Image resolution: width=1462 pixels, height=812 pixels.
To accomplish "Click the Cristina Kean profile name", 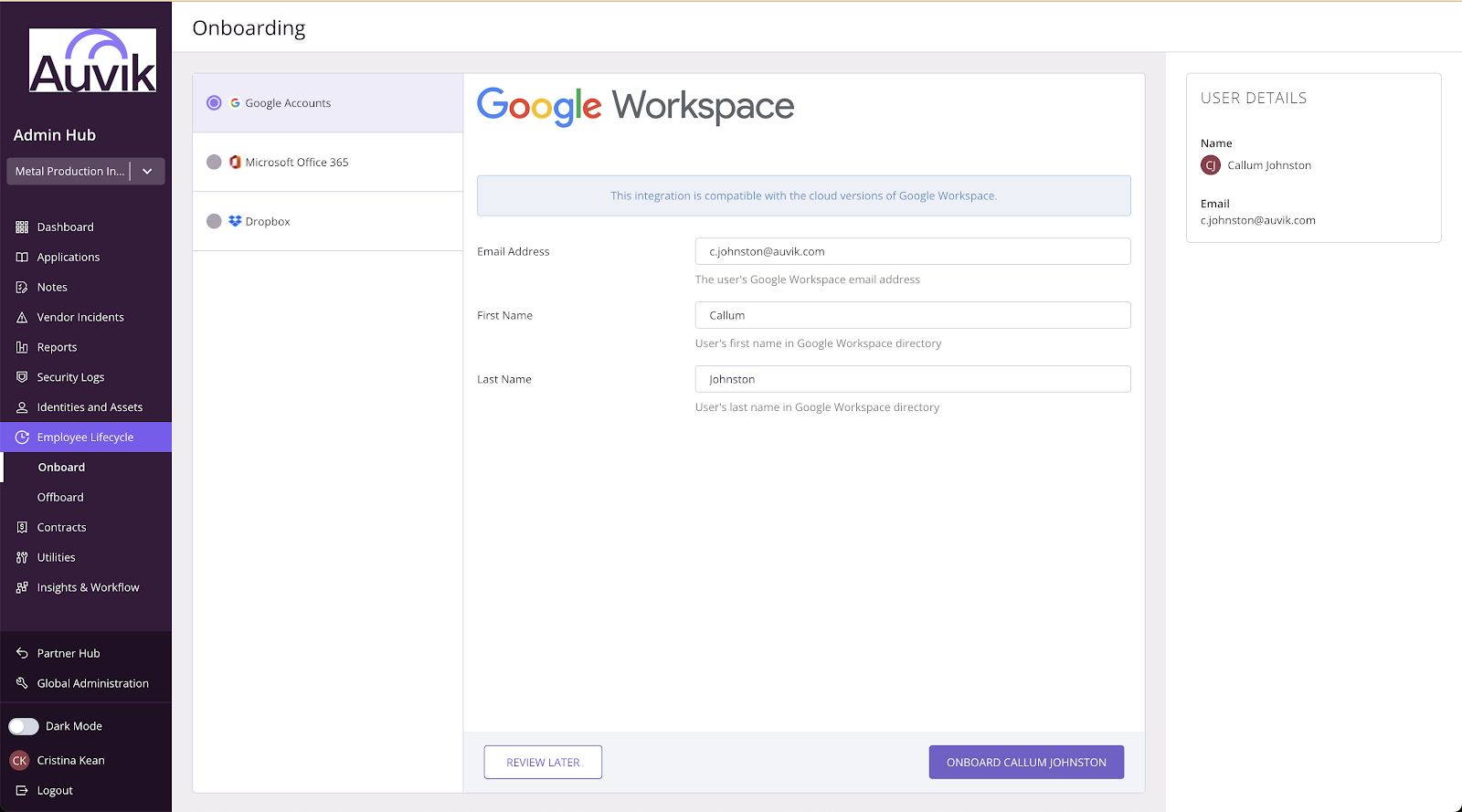I will [71, 760].
